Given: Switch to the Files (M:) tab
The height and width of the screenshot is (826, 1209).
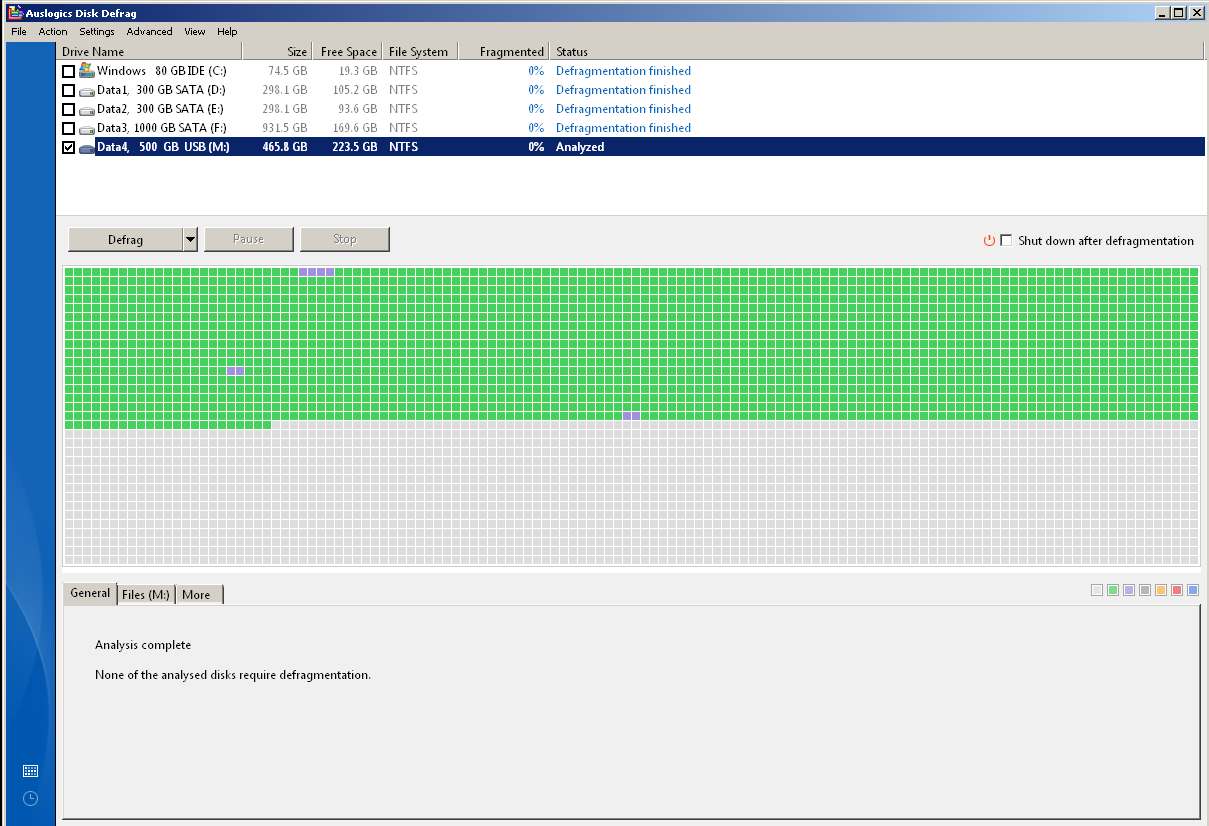Looking at the screenshot, I should (x=146, y=595).
